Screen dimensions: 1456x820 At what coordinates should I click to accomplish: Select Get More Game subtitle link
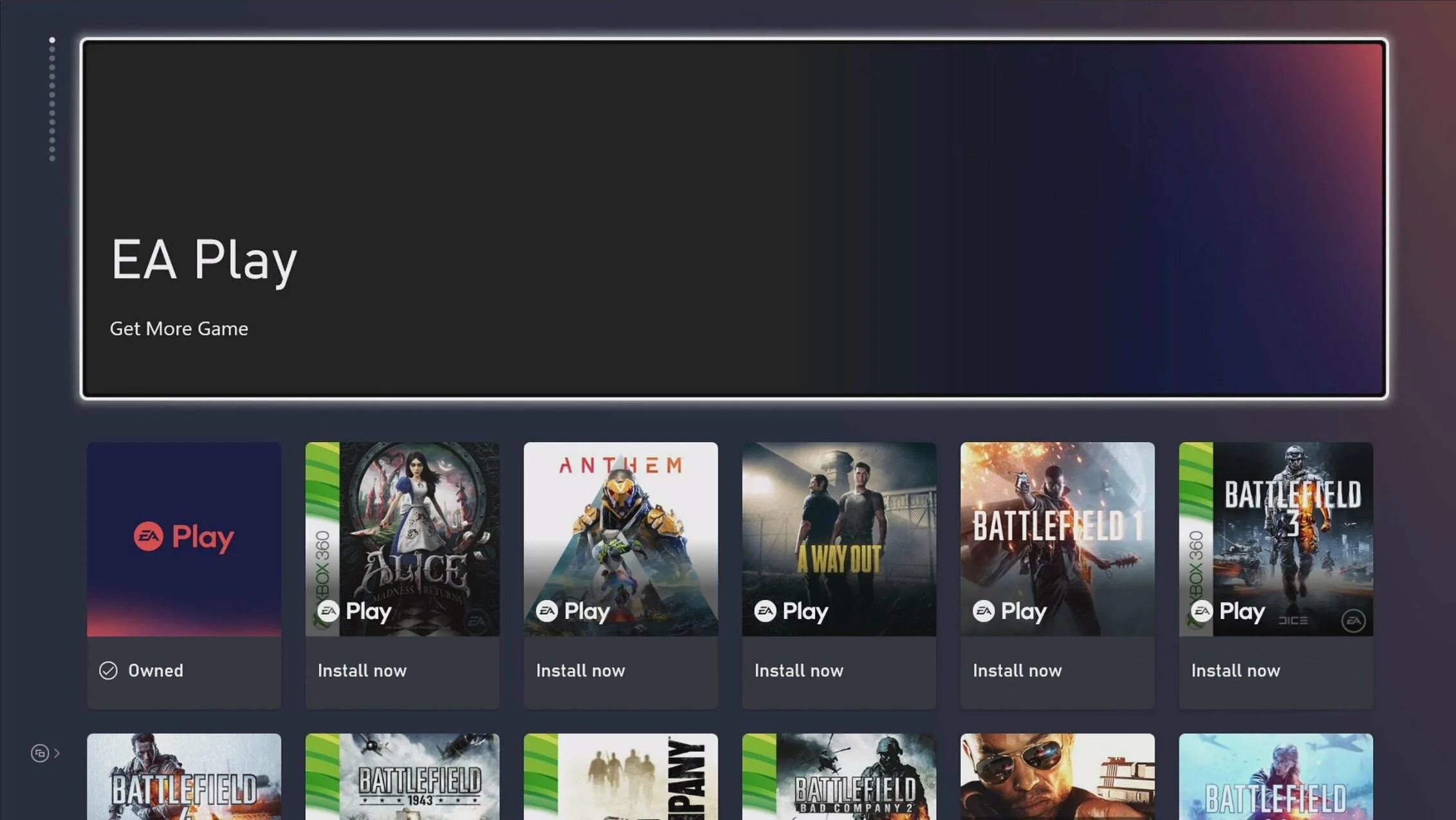coord(180,328)
